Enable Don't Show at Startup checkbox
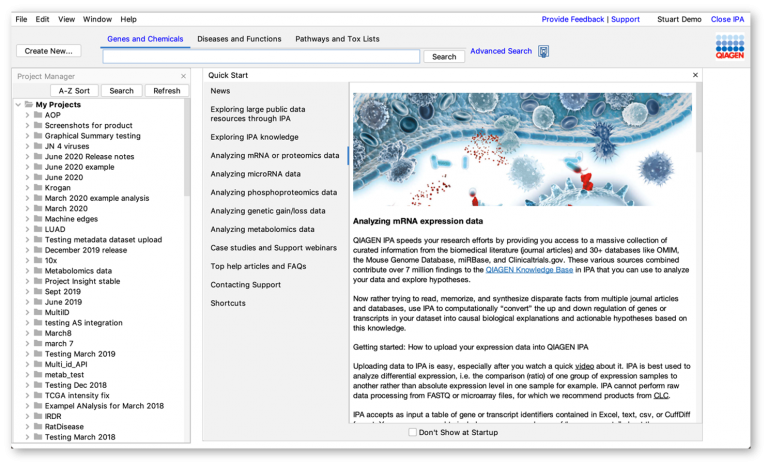 [x=412, y=432]
